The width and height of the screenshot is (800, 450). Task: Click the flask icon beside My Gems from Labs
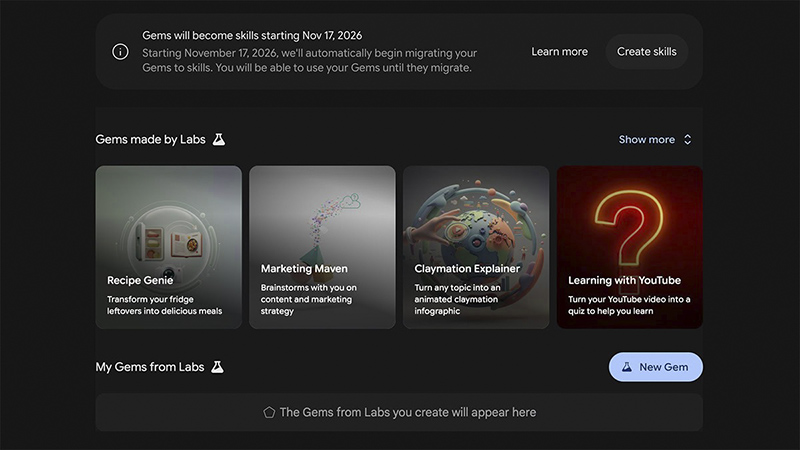click(x=217, y=367)
